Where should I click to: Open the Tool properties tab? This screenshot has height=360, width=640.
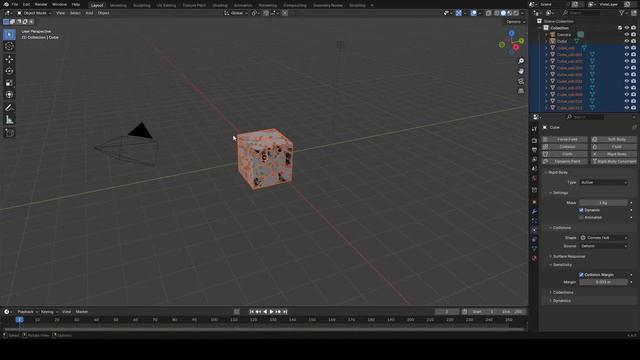[x=534, y=129]
